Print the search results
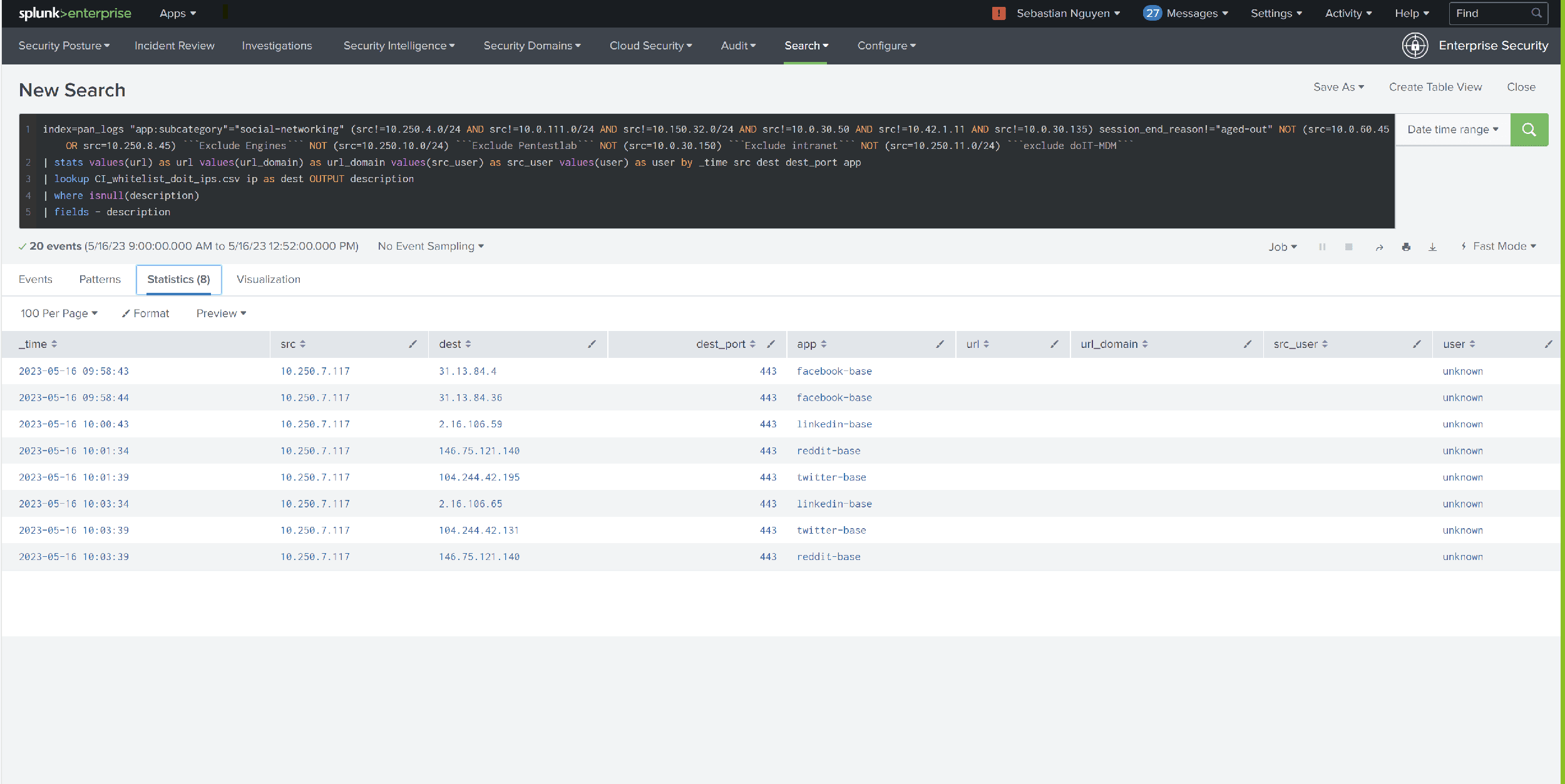This screenshot has height=784, width=1565. pos(1406,247)
